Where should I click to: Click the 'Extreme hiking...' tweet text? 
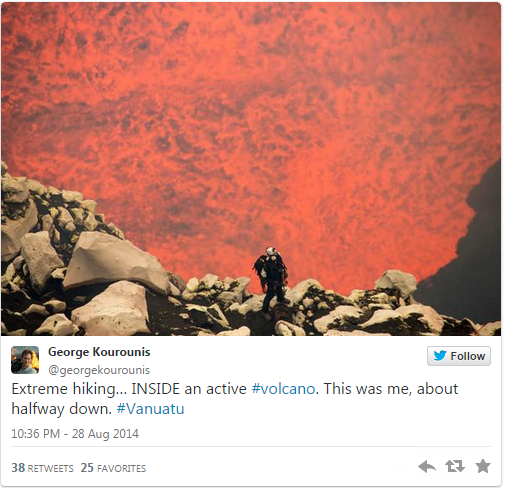coord(235,399)
